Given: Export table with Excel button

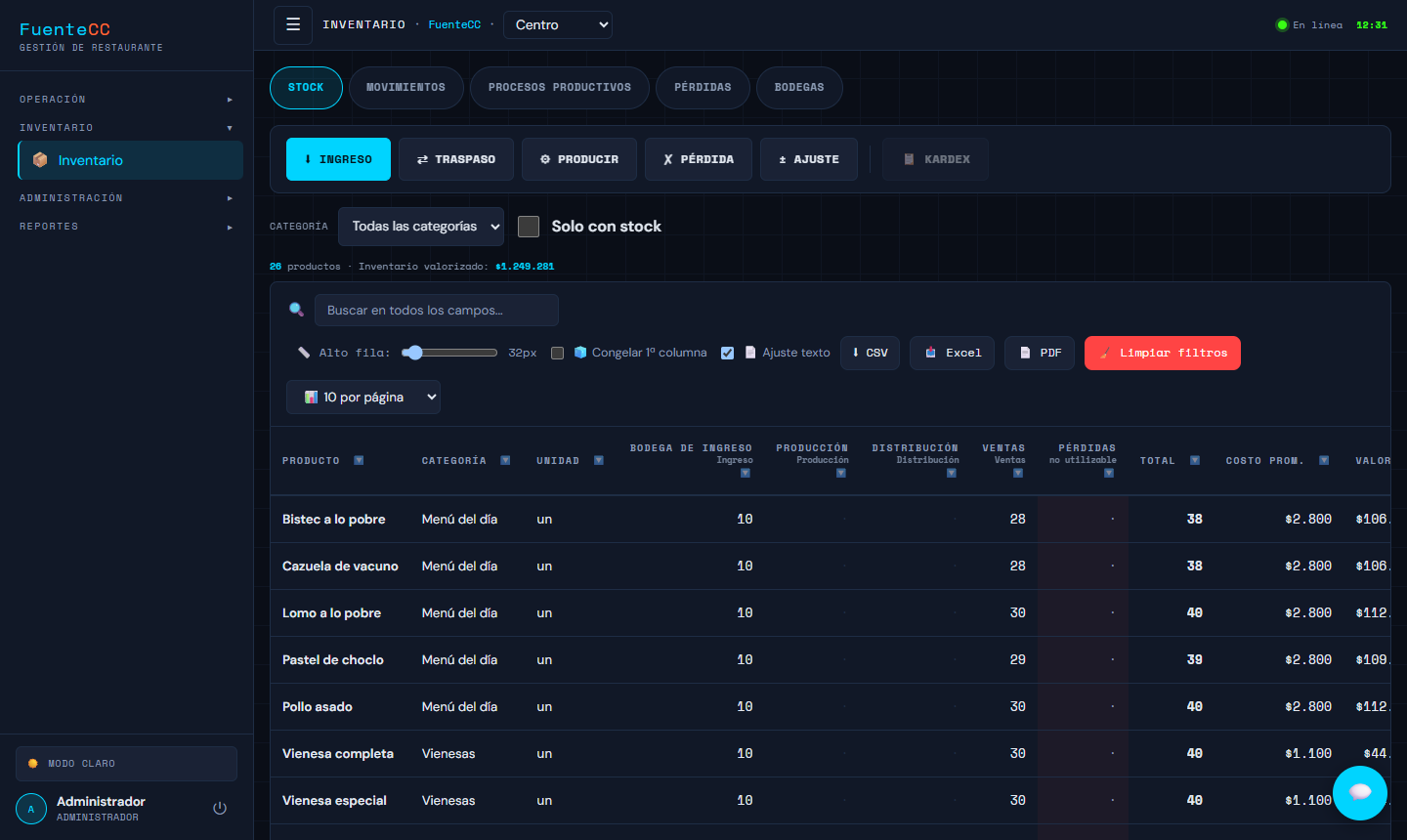Looking at the screenshot, I should click(953, 354).
